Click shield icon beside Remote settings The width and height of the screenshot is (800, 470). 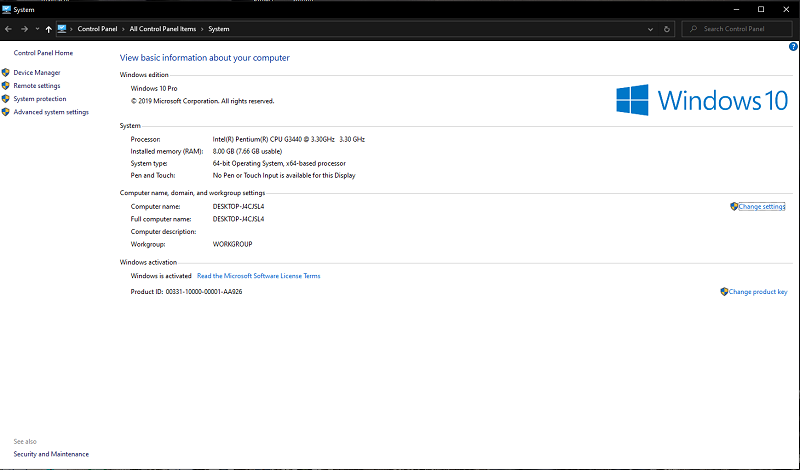6,86
